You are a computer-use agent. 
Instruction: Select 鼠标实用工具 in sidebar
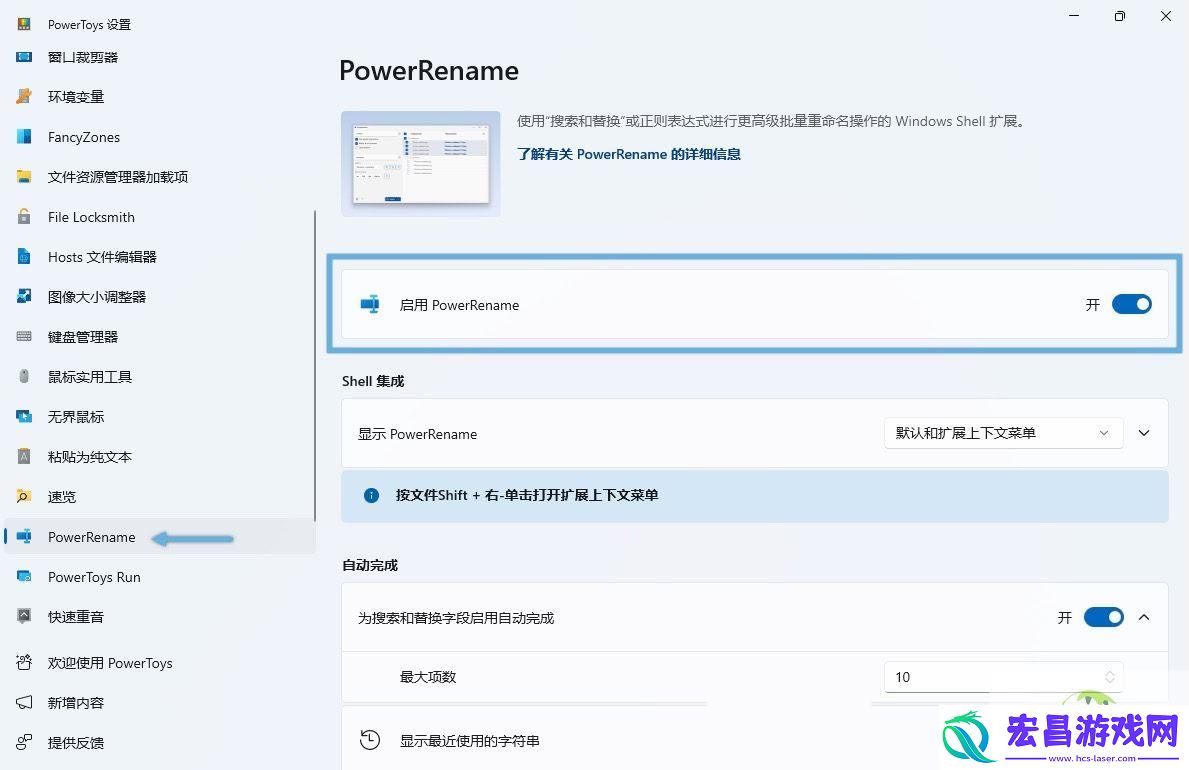pos(89,377)
